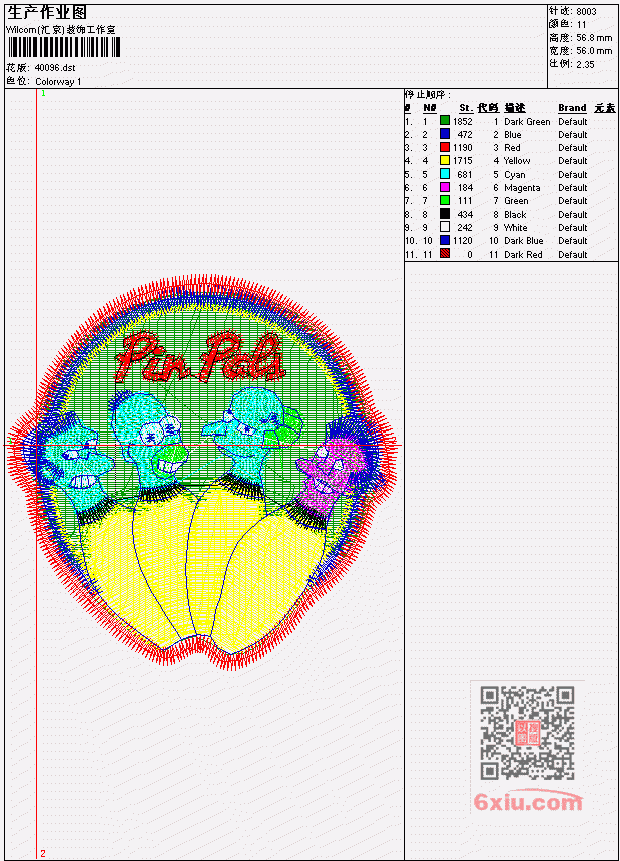Screen dimensions: 620x861
Task: Click the scale value '2.35'
Action: (585, 64)
